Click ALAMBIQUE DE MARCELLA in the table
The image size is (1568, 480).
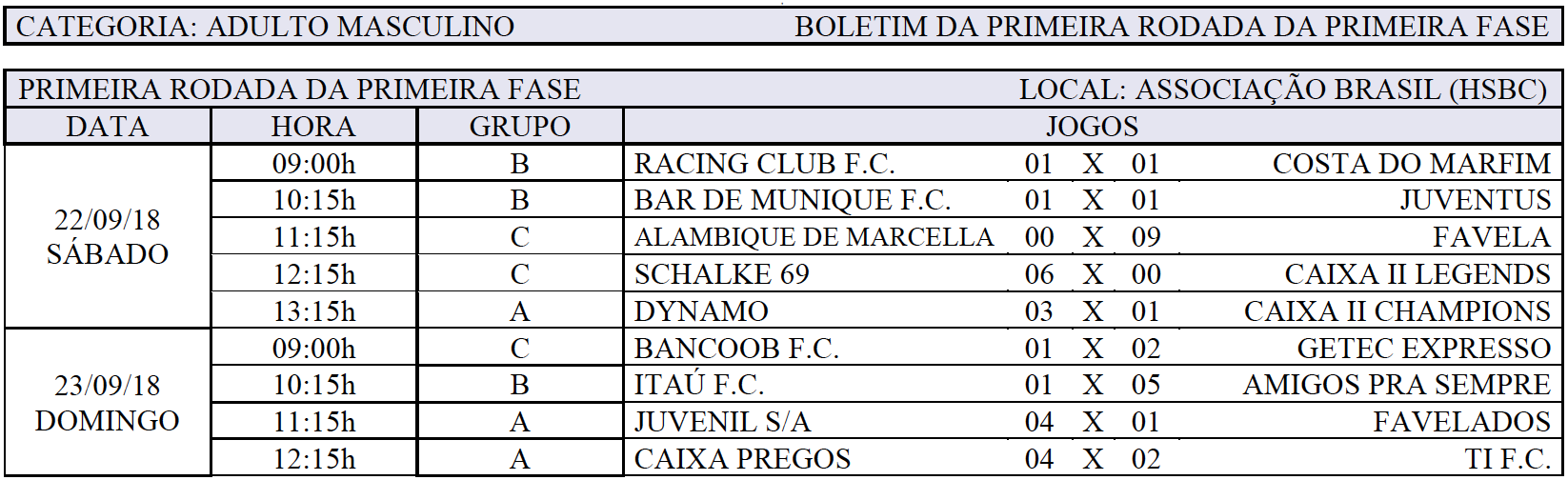click(x=814, y=237)
